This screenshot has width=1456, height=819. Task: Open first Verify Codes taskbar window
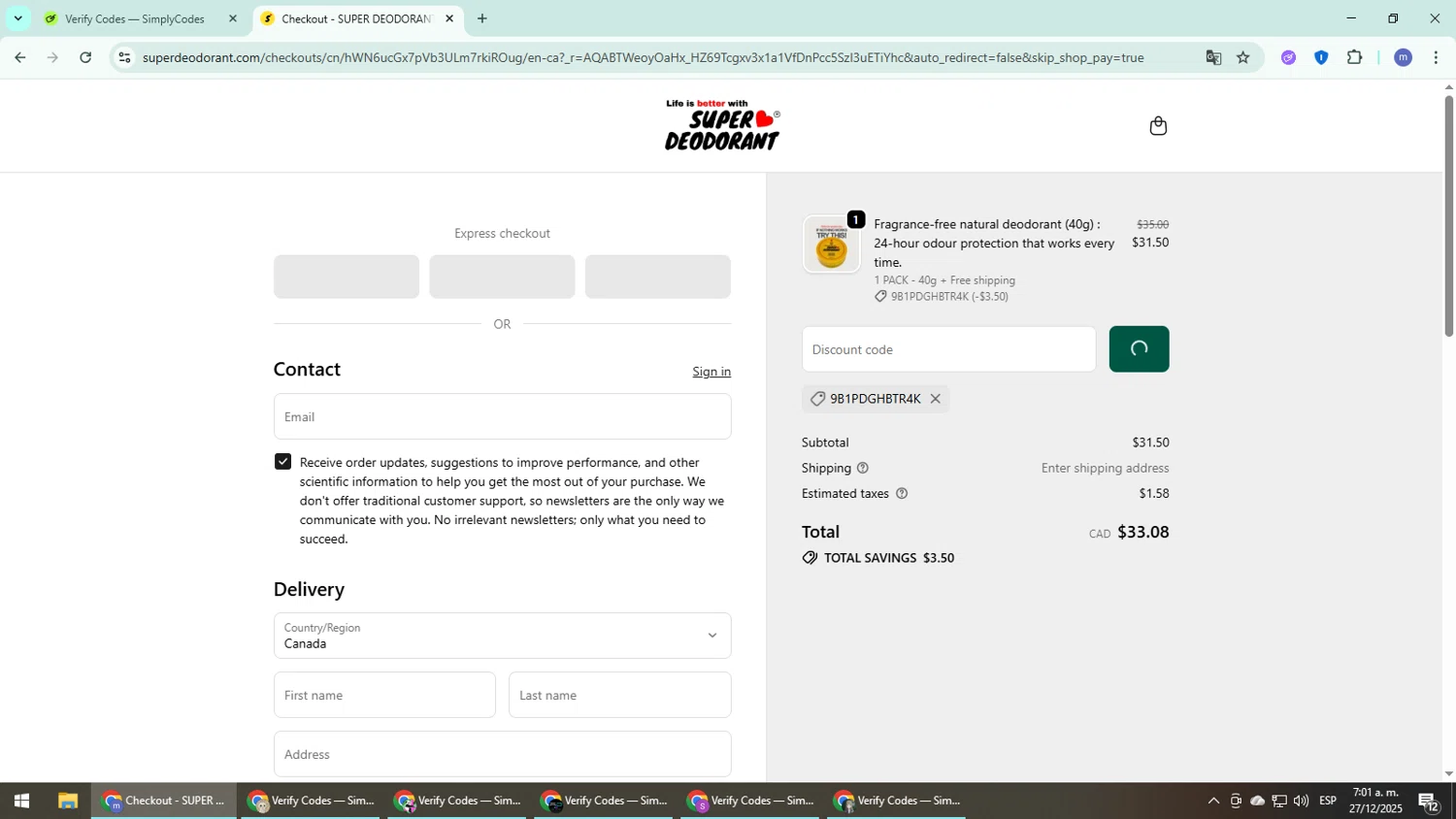(311, 801)
